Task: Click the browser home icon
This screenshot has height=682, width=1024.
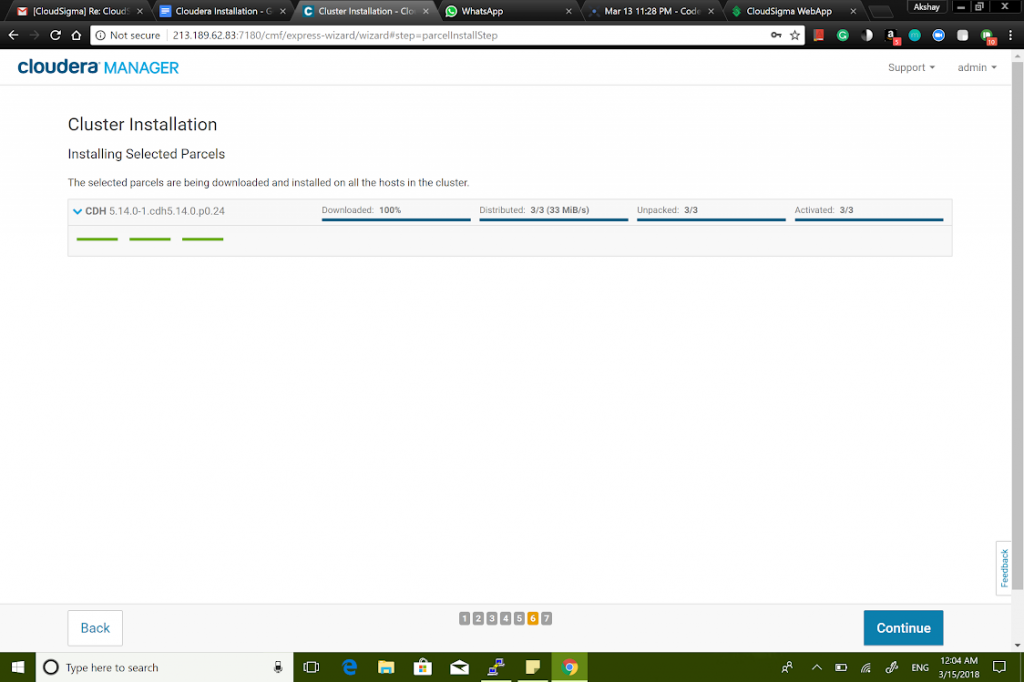Action: coord(75,34)
